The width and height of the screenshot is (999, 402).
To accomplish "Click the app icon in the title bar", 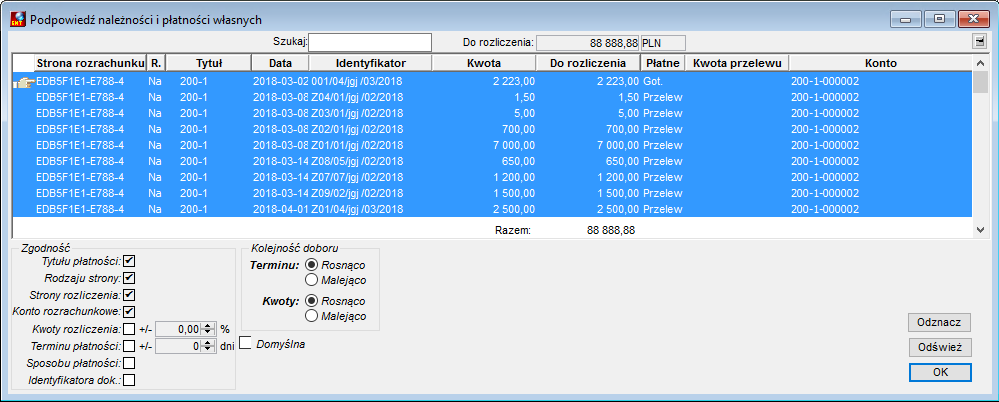I will pyautogui.click(x=18, y=20).
